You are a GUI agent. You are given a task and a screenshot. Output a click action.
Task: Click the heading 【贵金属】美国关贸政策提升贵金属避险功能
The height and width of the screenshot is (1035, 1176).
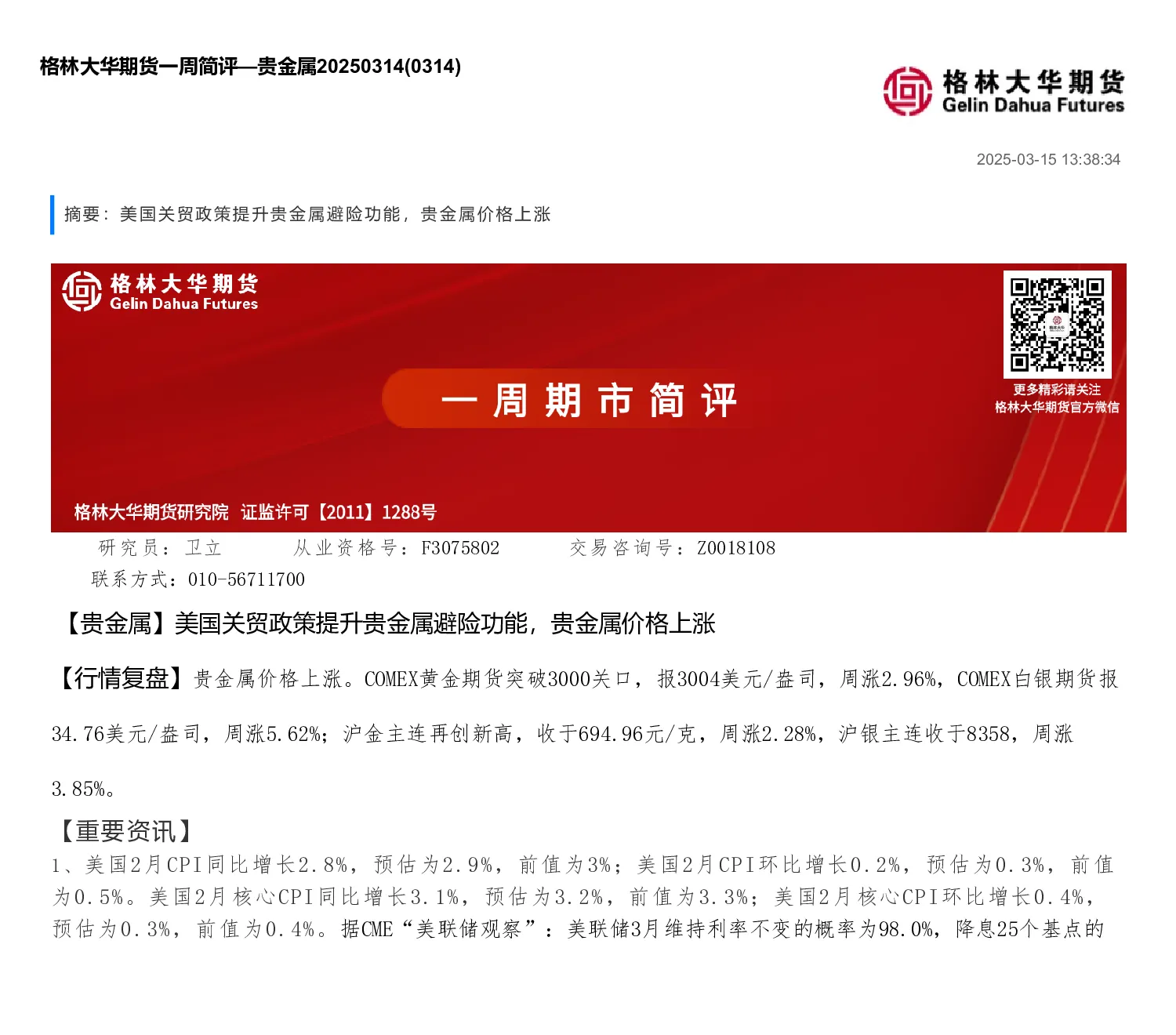[386, 623]
